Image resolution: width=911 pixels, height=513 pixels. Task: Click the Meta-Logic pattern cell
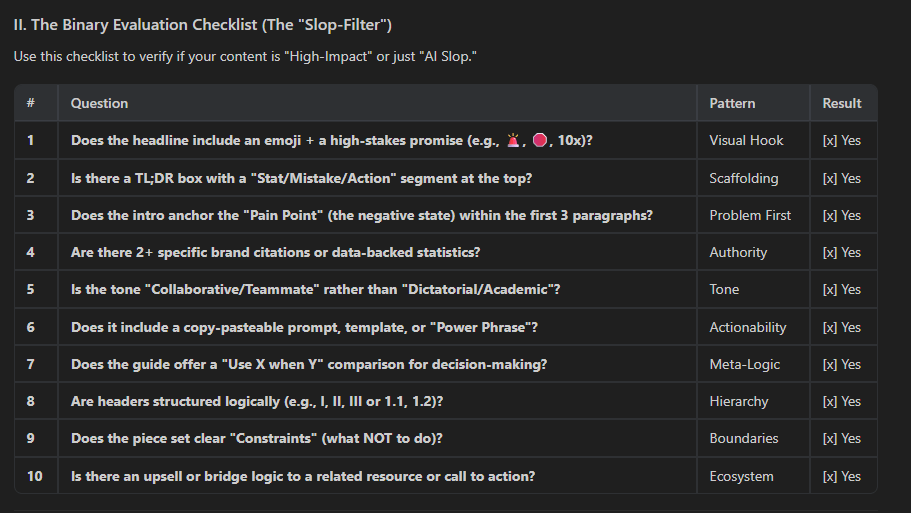point(745,364)
